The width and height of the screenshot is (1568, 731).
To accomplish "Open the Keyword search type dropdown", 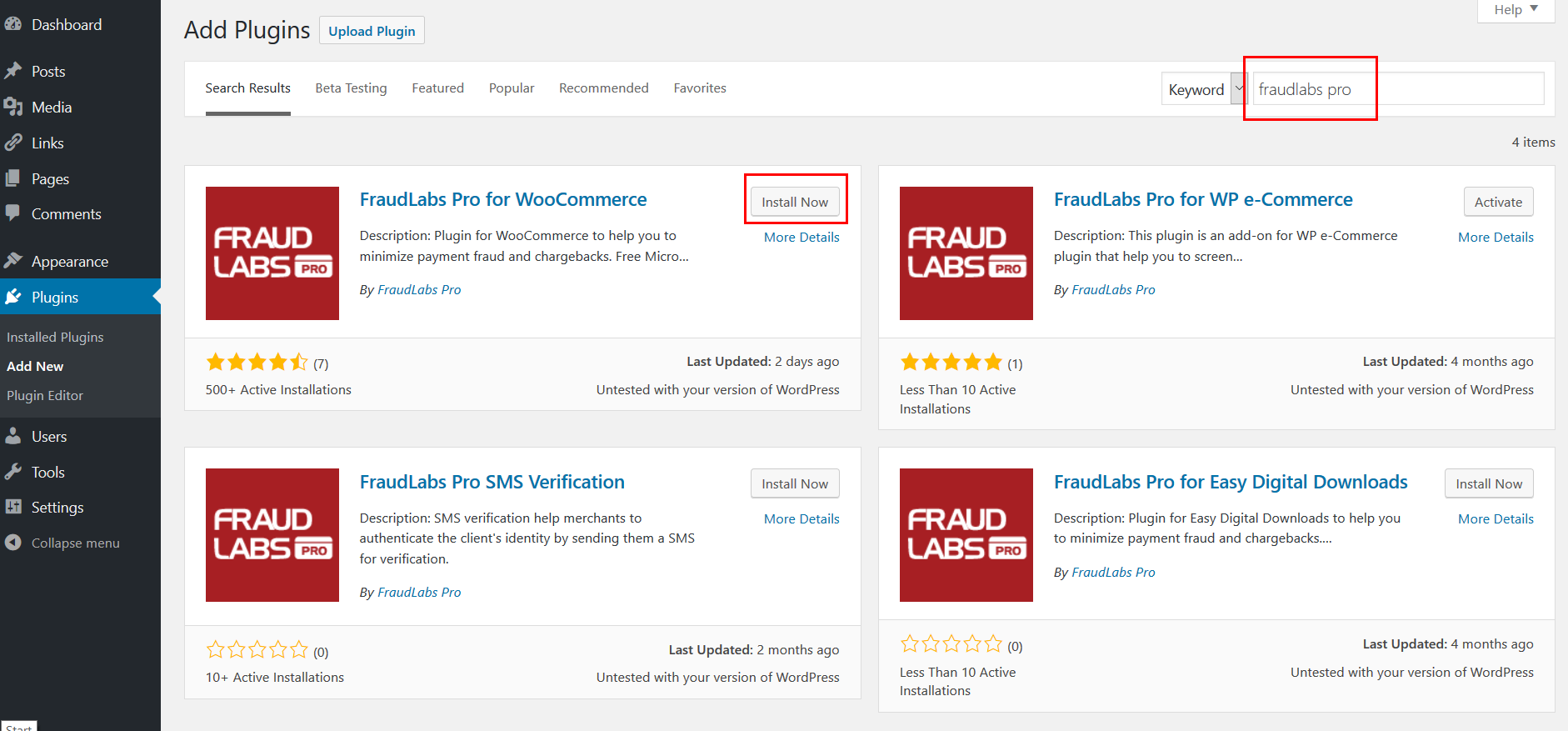I will click(1204, 88).
